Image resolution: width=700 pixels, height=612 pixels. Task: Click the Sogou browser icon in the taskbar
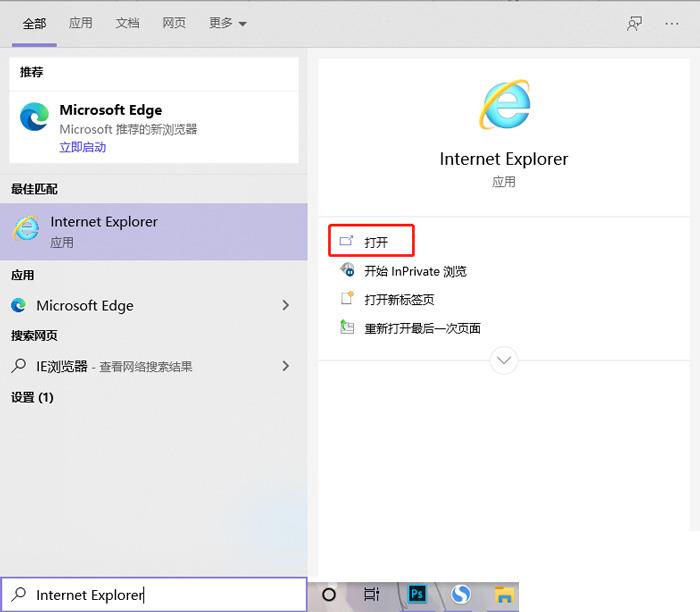[460, 594]
